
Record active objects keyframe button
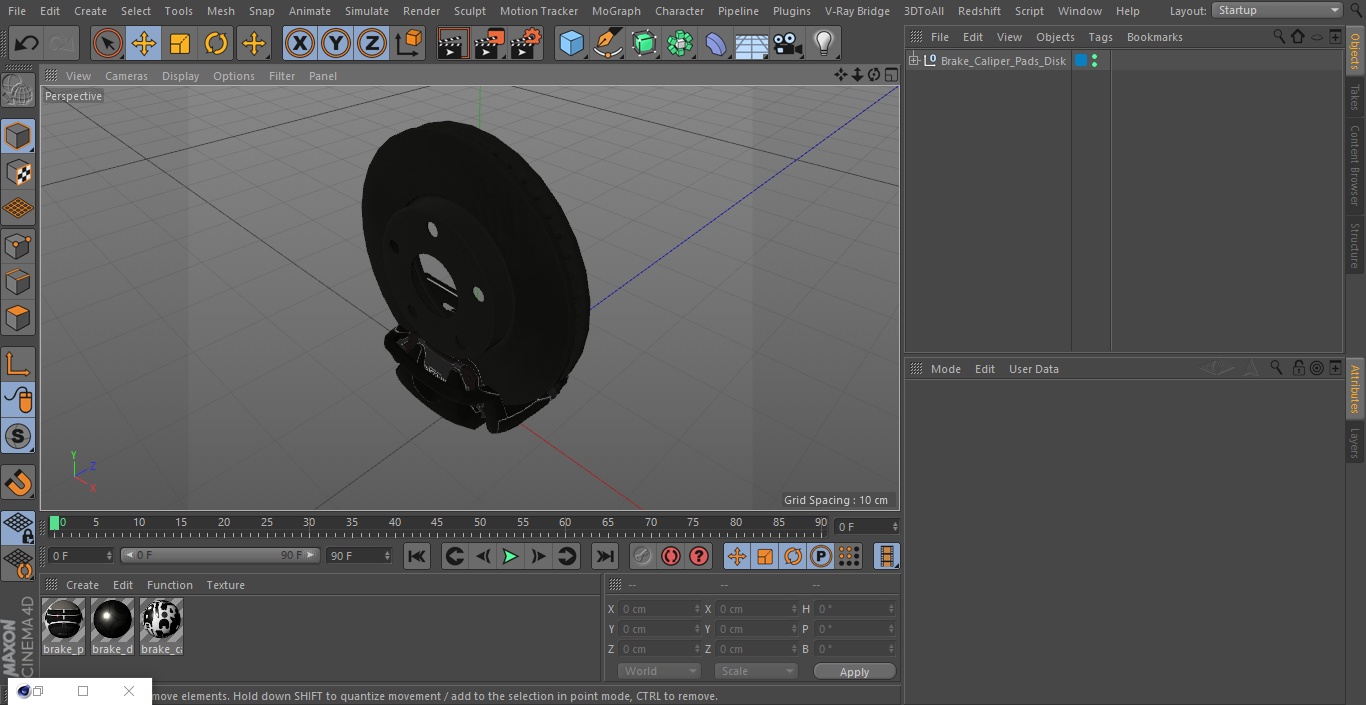[x=643, y=556]
